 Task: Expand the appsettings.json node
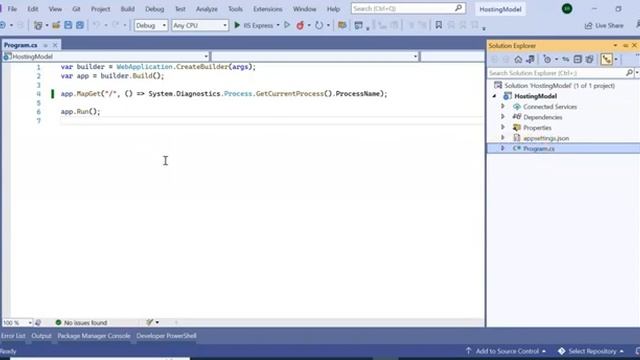(503, 138)
